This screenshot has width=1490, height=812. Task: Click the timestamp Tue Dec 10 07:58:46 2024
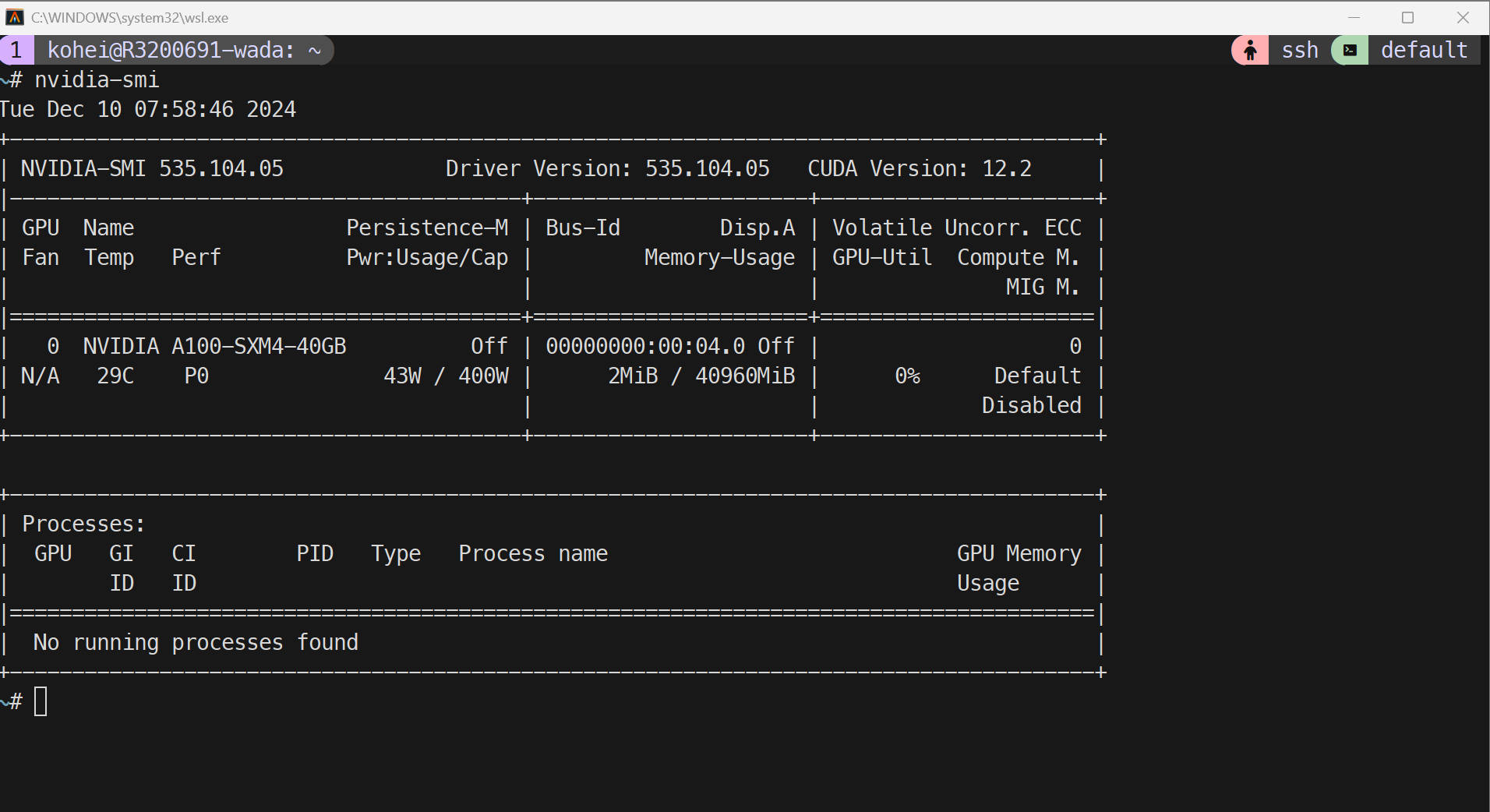point(148,109)
